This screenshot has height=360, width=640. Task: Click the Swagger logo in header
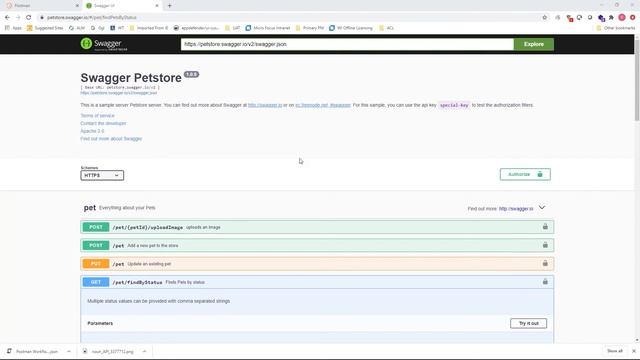point(104,44)
